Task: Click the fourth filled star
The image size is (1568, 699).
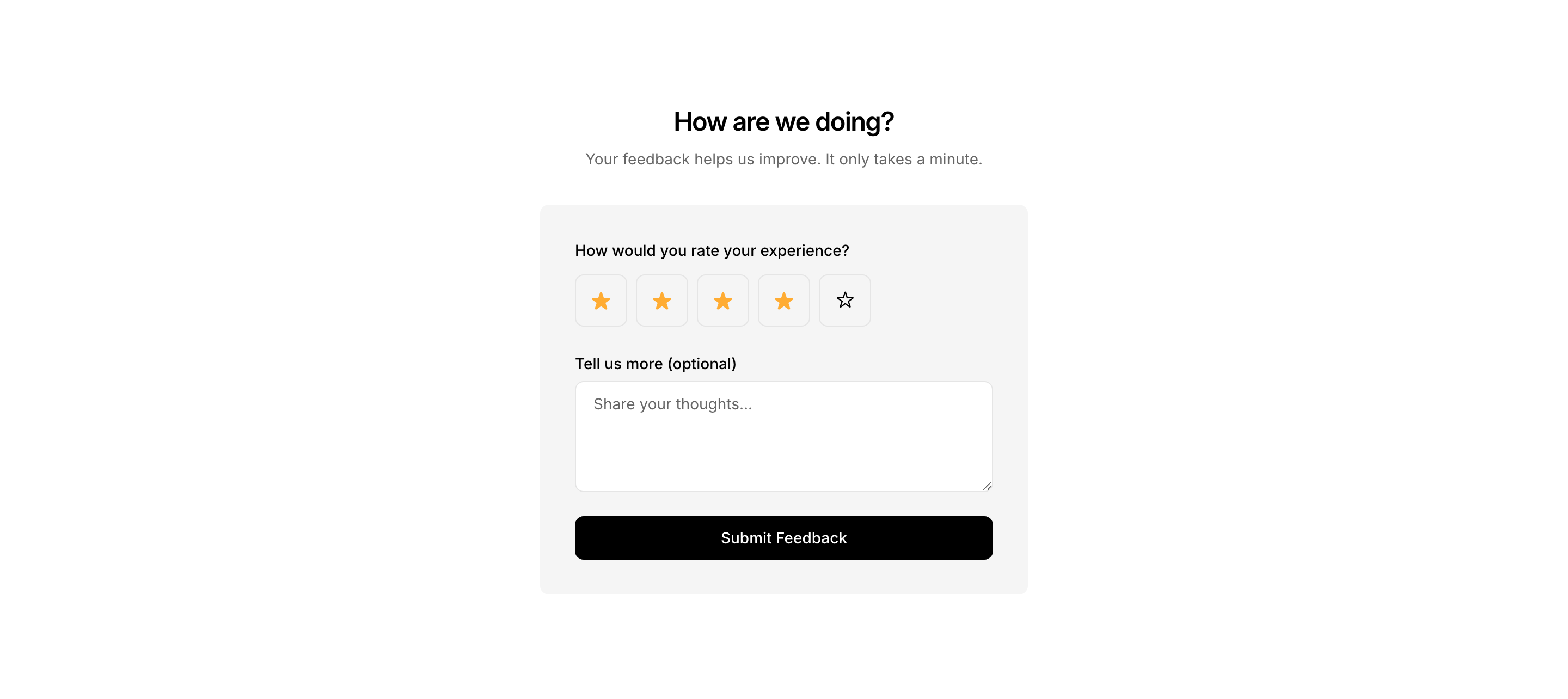Action: 783,300
